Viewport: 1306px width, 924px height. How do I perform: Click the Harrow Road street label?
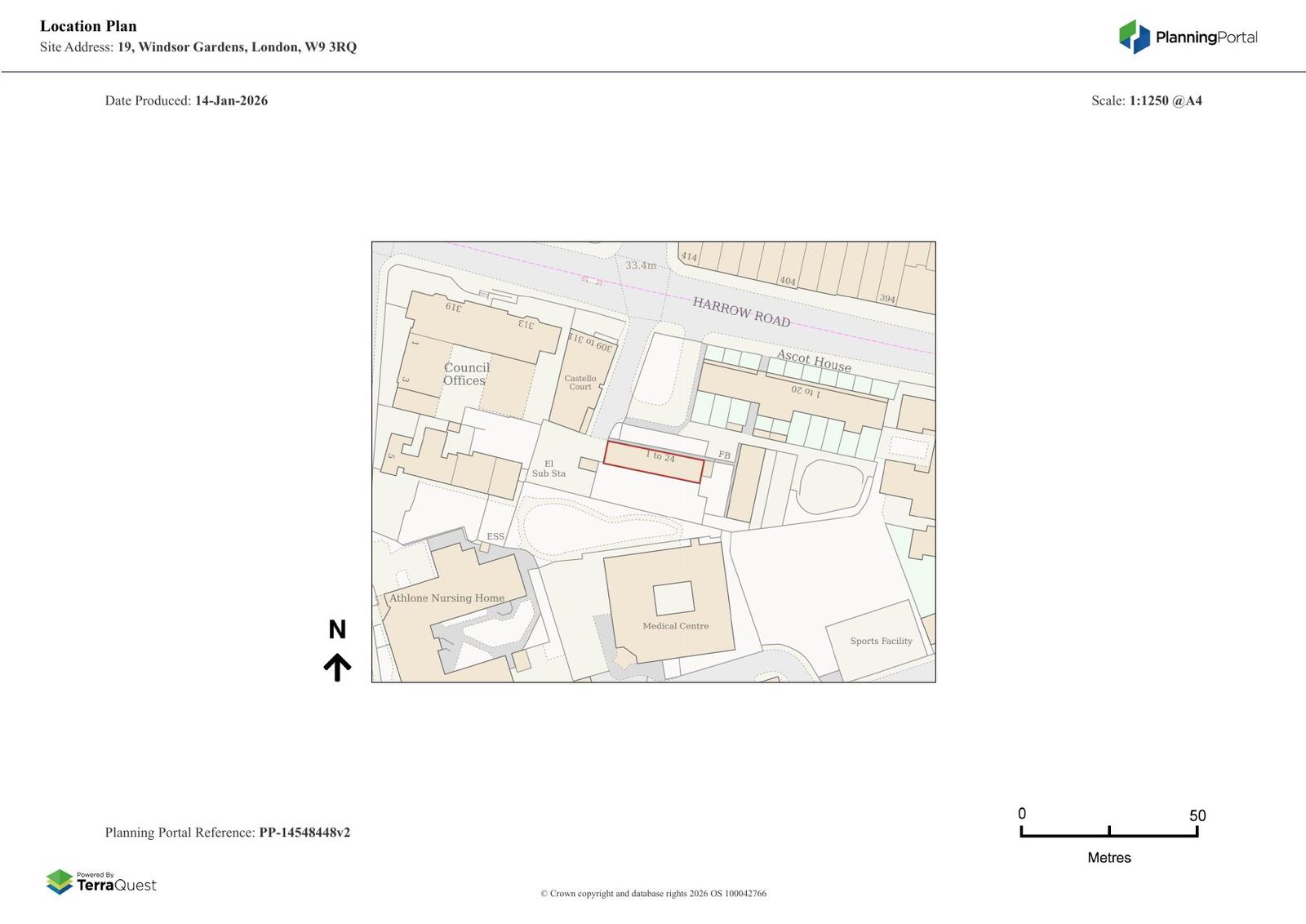point(741,312)
